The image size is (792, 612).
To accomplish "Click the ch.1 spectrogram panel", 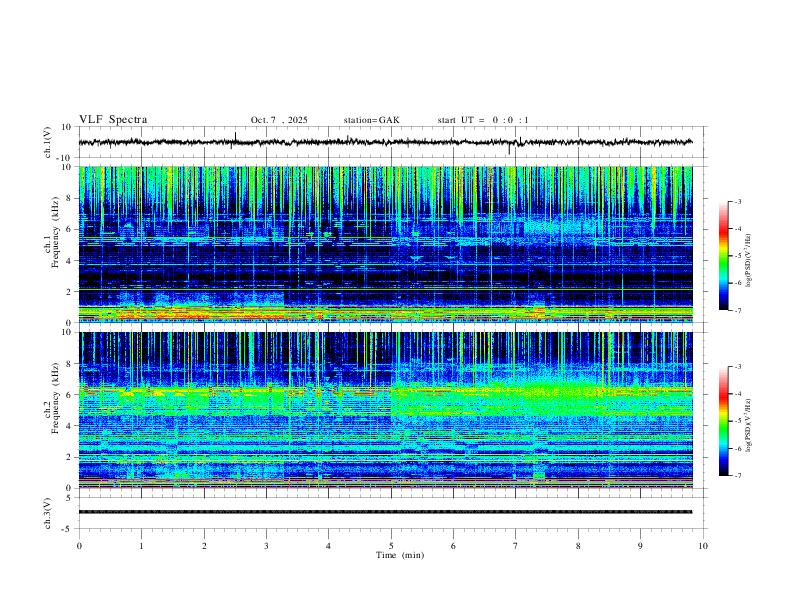I will [x=386, y=244].
